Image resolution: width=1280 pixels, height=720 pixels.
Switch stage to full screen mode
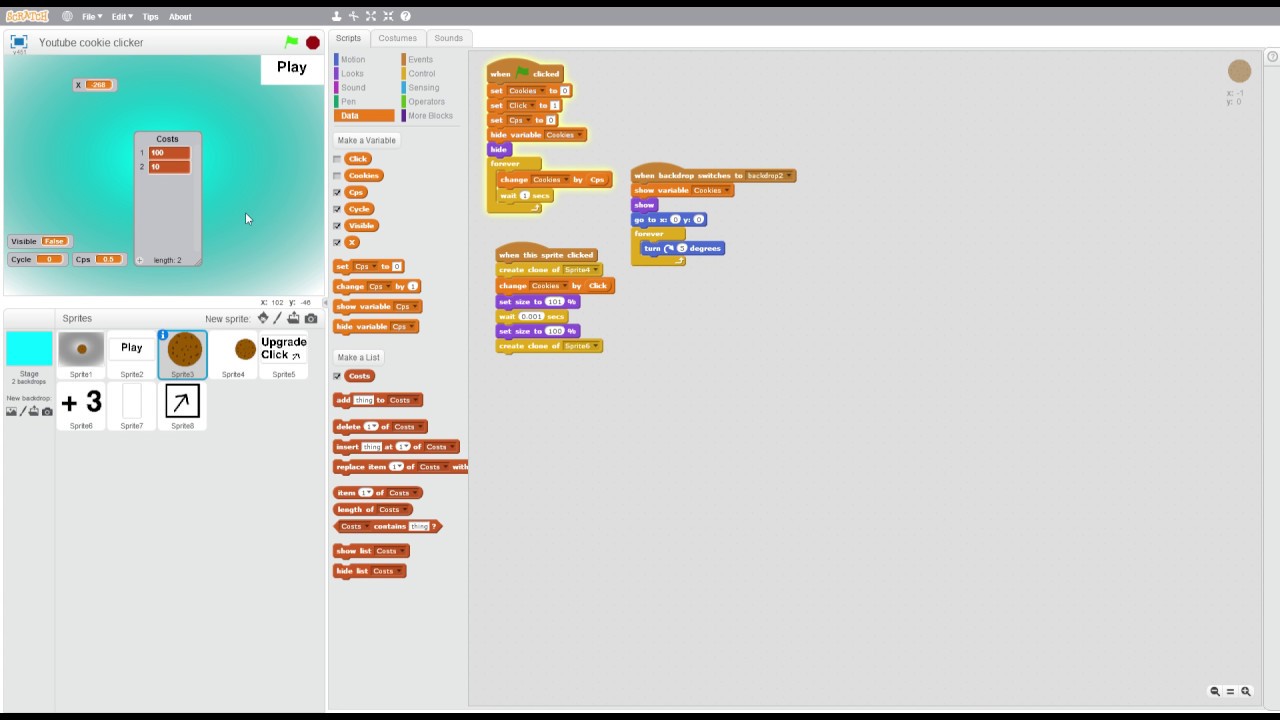coord(18,42)
